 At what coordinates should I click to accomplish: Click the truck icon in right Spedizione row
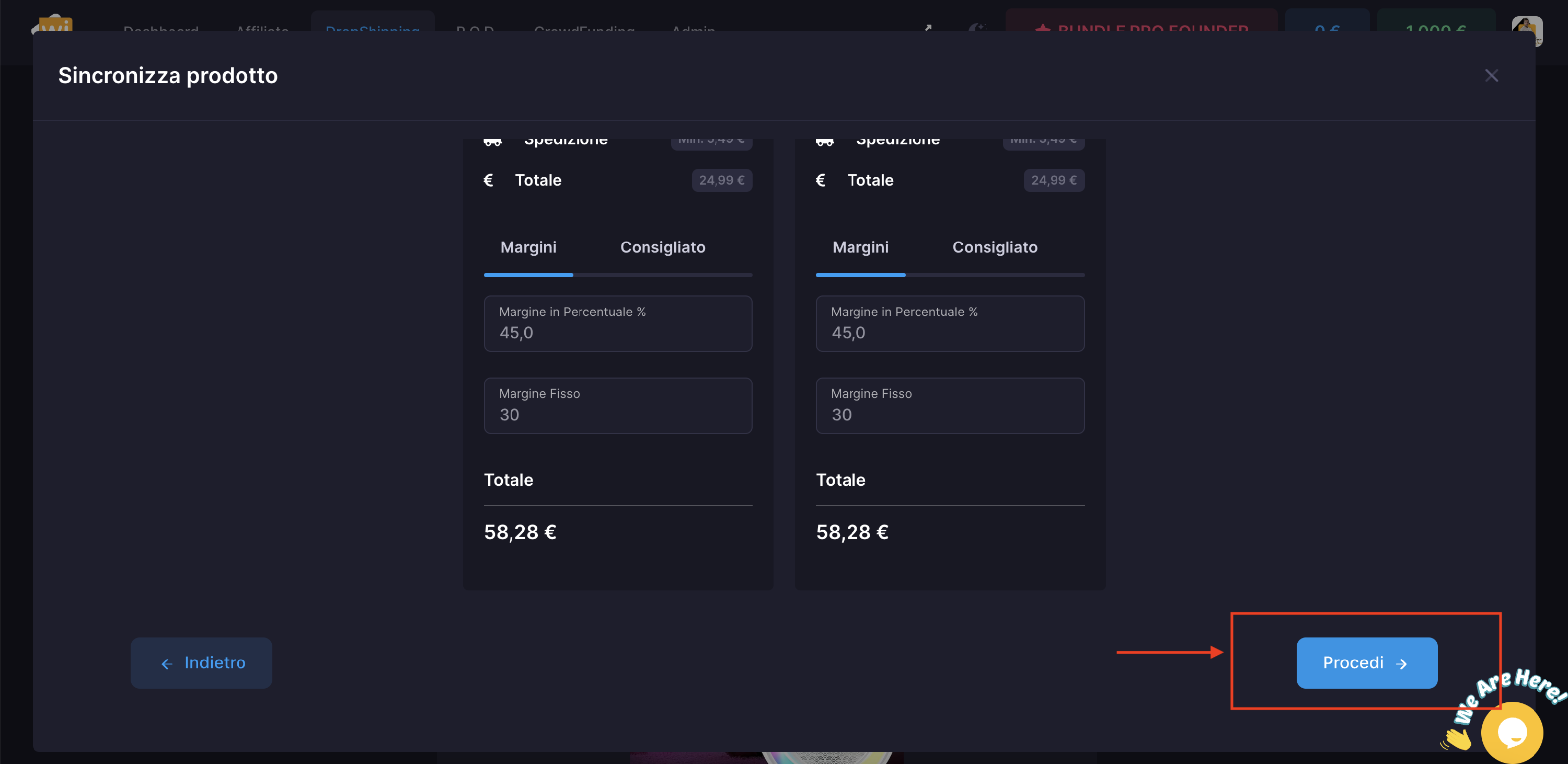click(x=824, y=142)
